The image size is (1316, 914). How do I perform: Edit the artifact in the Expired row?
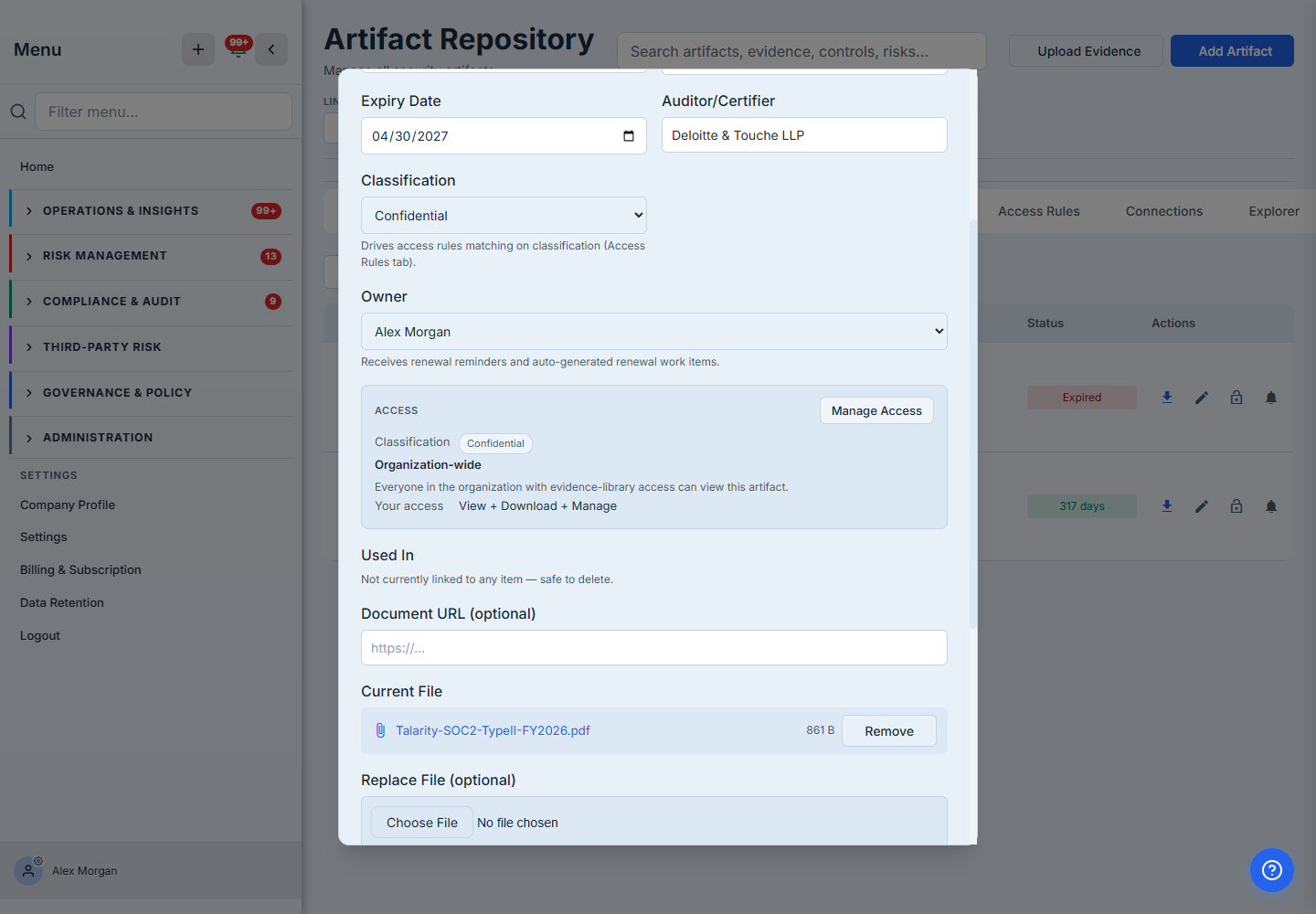click(x=1202, y=398)
